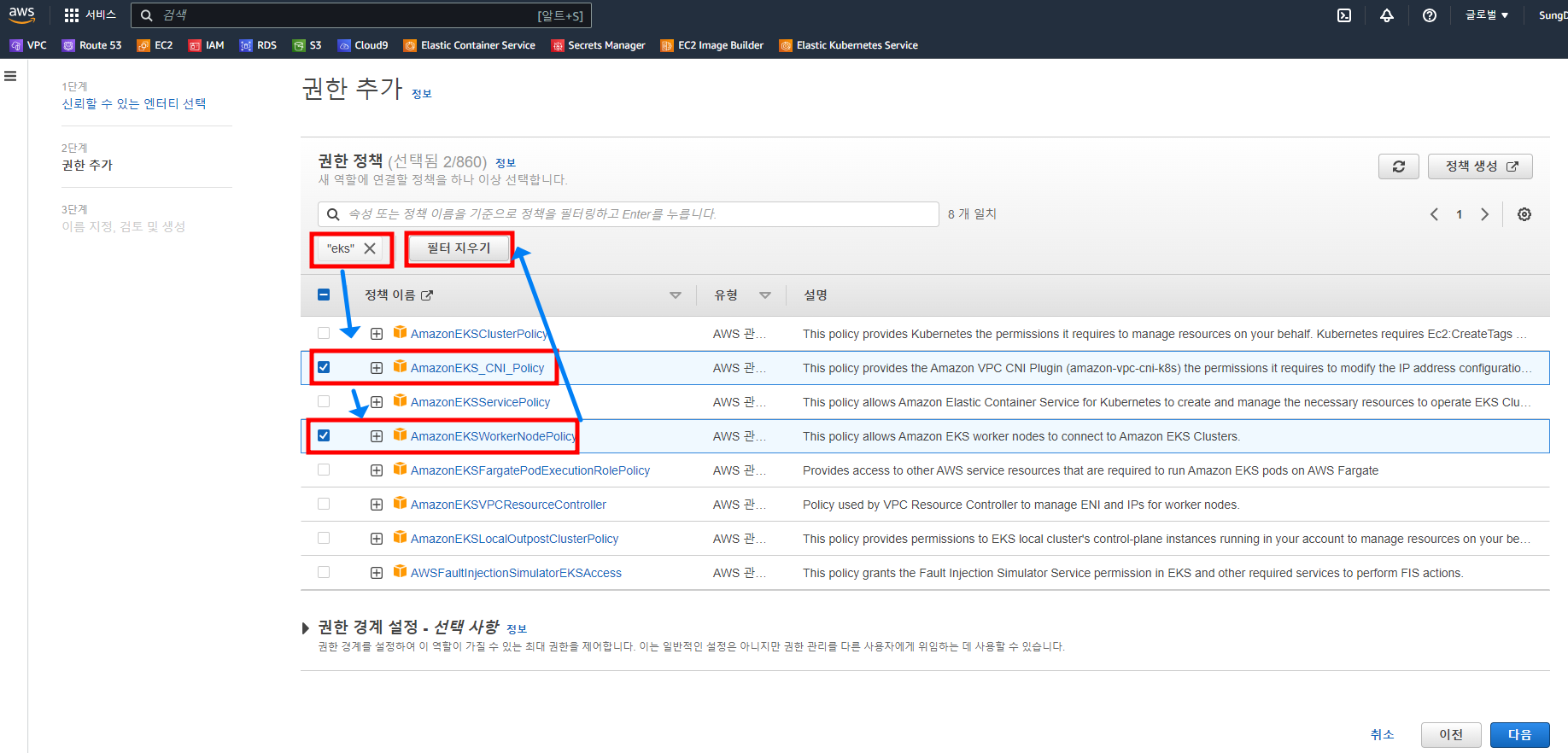
Task: Open the 글로벌 region dropdown
Action: click(1487, 15)
